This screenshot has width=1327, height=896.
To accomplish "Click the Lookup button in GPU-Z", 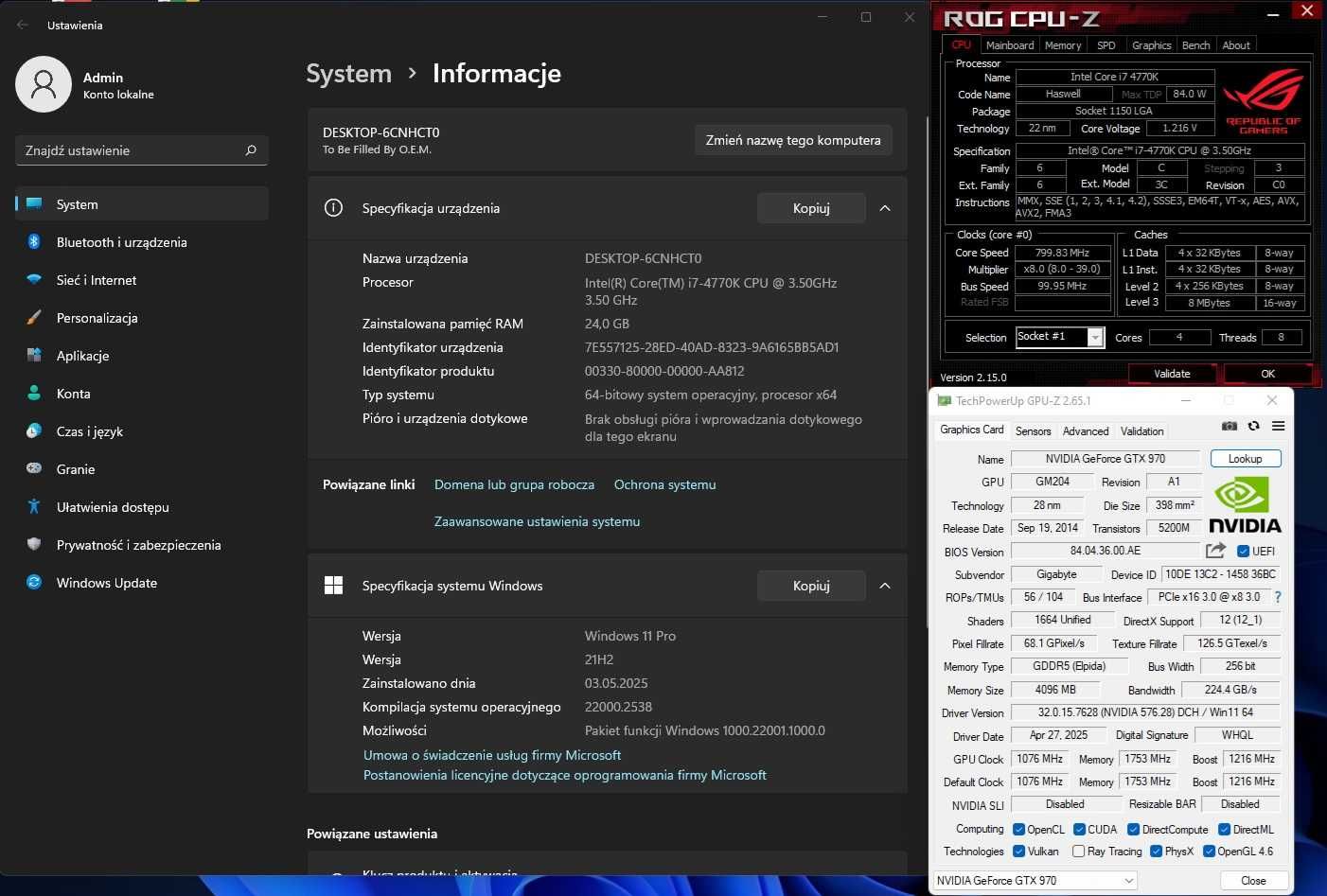I will tap(1245, 459).
